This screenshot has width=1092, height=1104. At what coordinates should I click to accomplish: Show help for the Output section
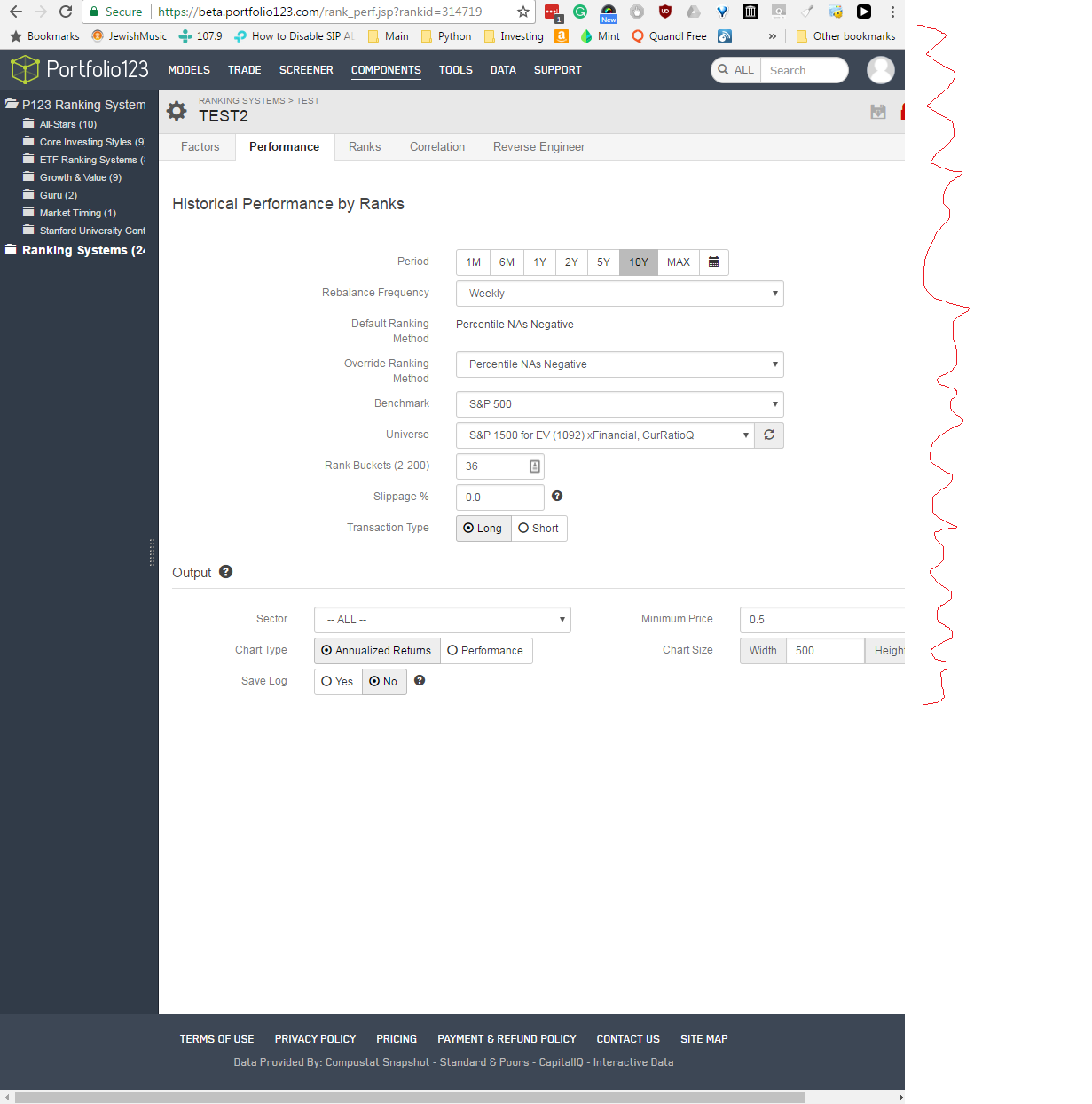[x=226, y=572]
